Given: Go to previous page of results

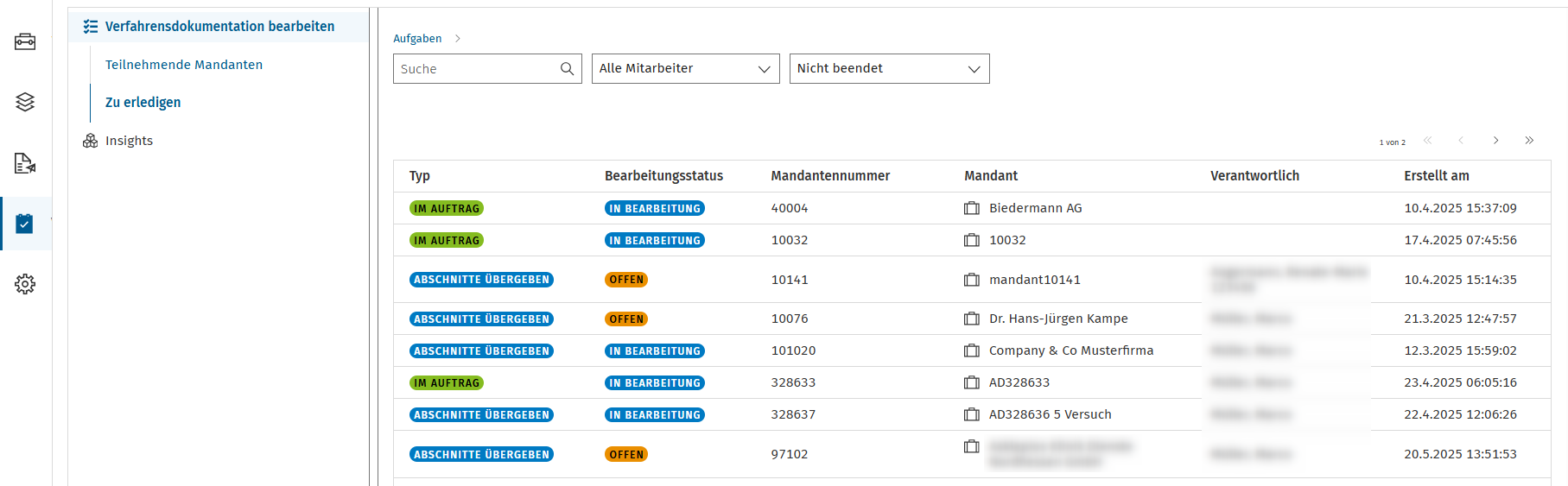Looking at the screenshot, I should (1461, 140).
